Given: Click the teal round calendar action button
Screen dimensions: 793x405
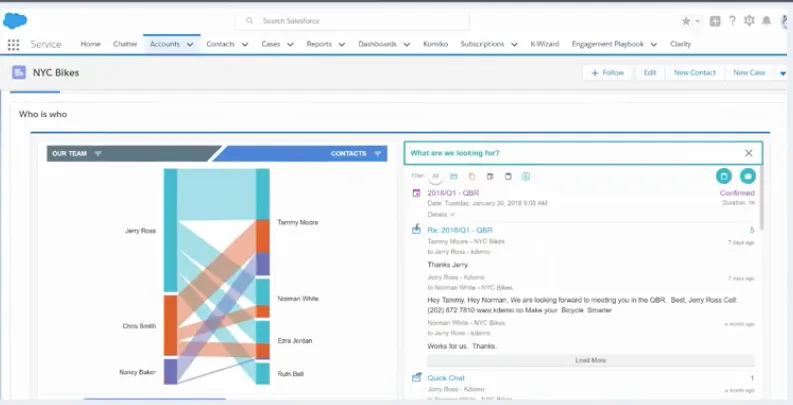Looking at the screenshot, I should click(724, 176).
